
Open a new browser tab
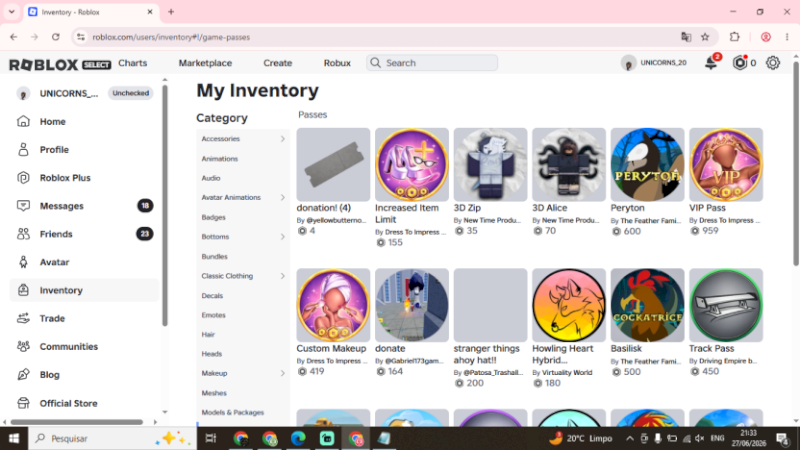tap(171, 12)
